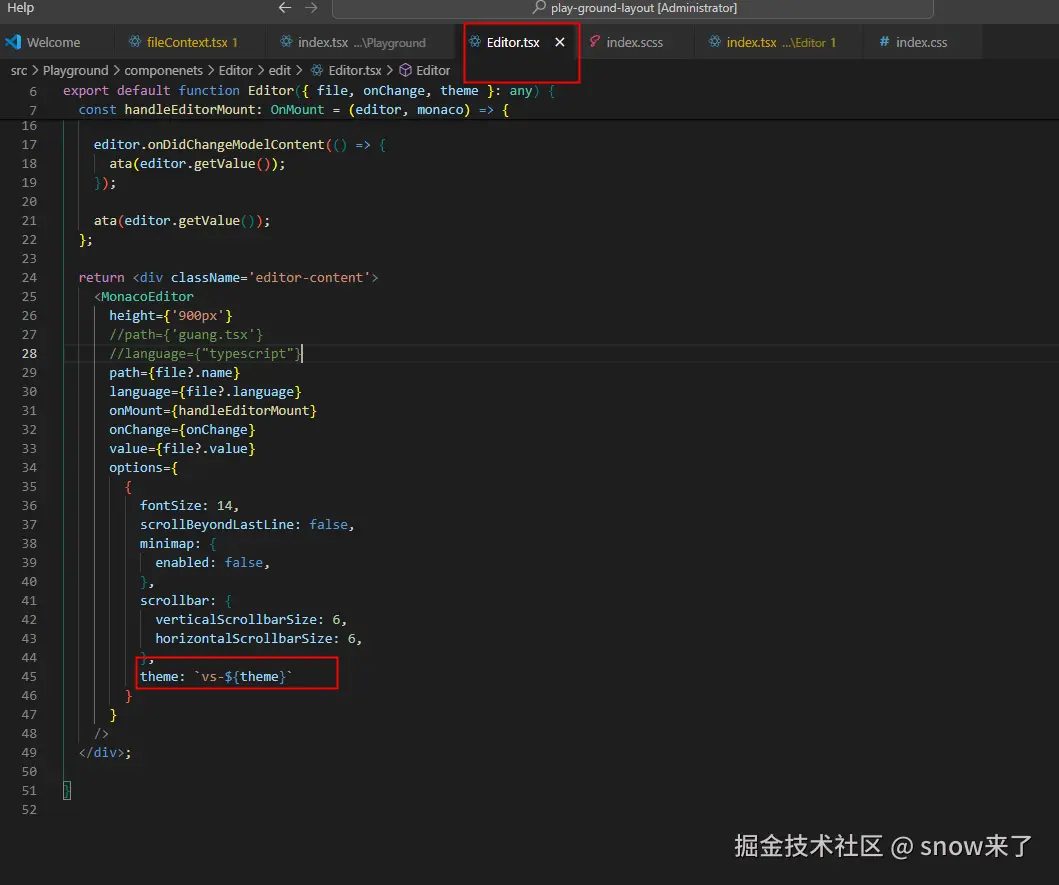1059x885 pixels.
Task: Click the search magnifier icon
Action: [x=539, y=7]
